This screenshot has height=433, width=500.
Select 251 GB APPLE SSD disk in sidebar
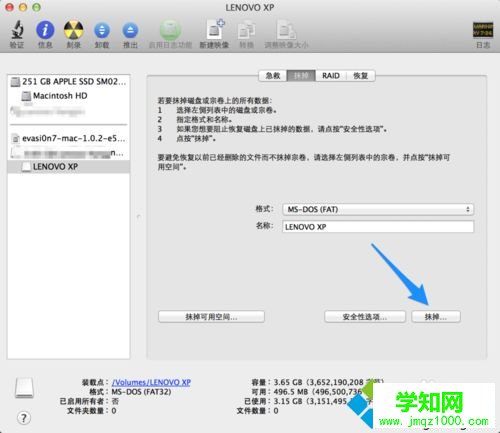coord(68,82)
